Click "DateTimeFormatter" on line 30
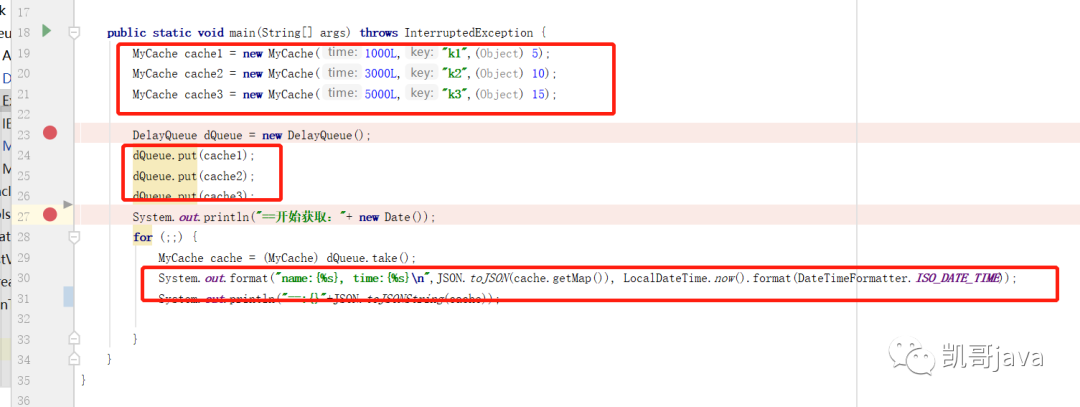 (x=853, y=278)
